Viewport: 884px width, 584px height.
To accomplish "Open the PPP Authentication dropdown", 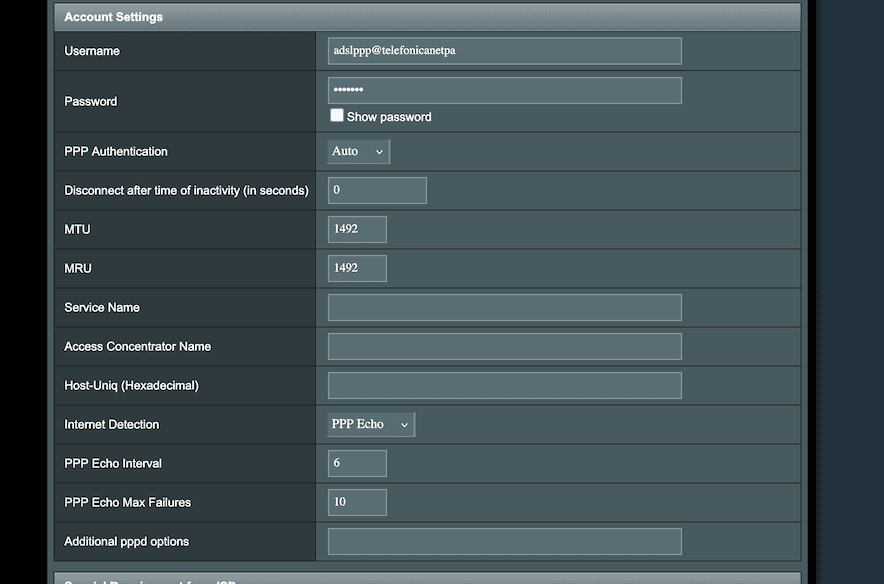I will 358,151.
